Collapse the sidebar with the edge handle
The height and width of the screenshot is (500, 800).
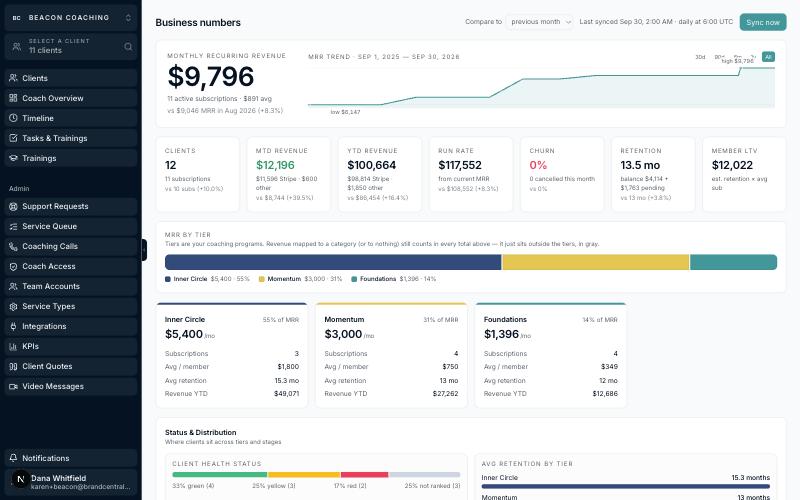[x=144, y=250]
